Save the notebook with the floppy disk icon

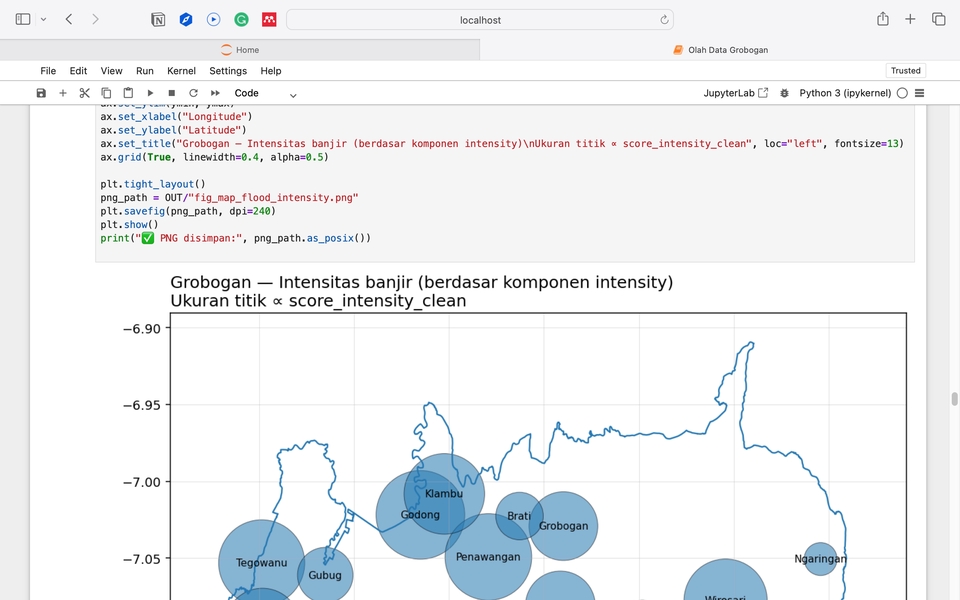41,93
